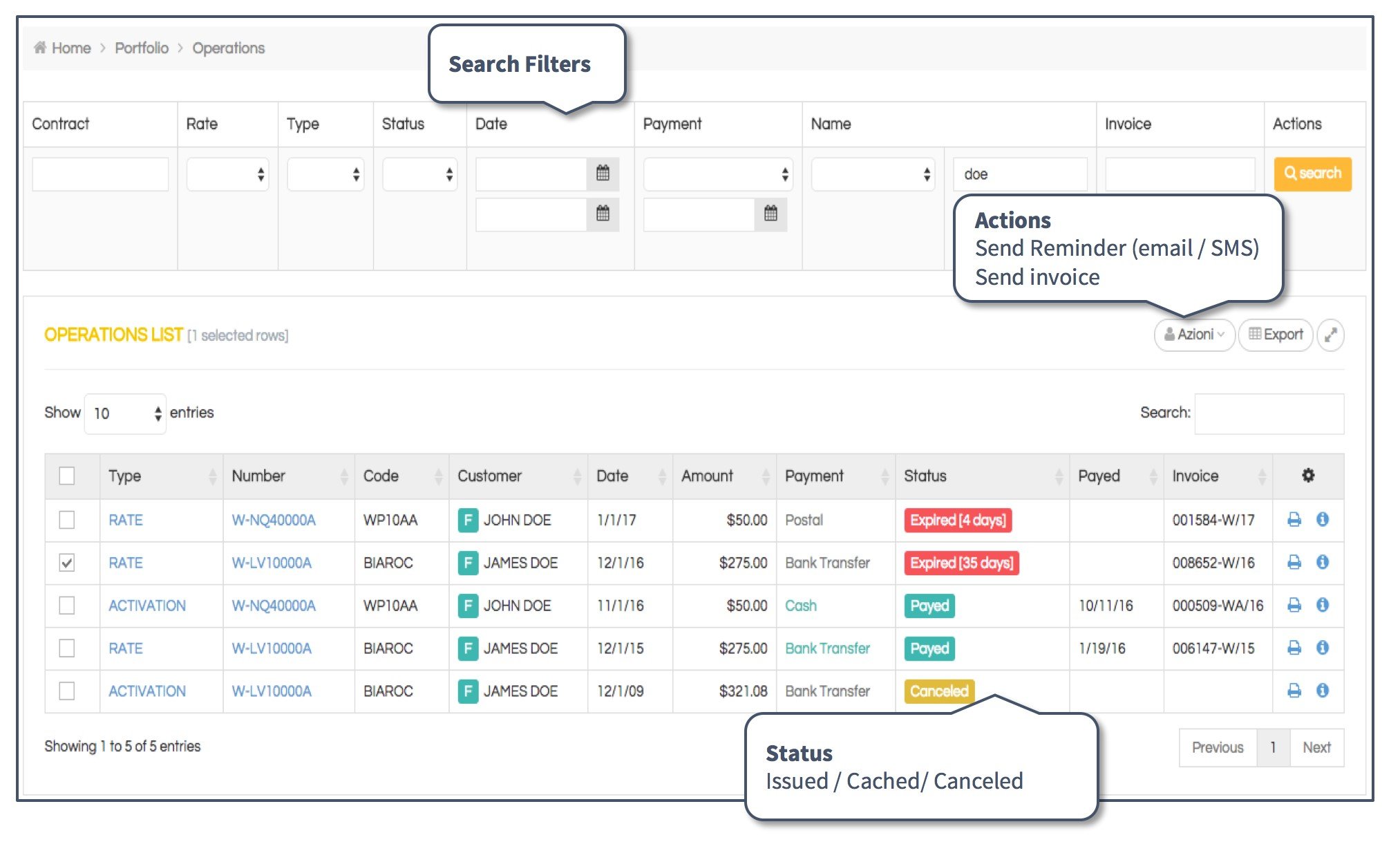
Task: Click the orange search button
Action: click(x=1312, y=174)
